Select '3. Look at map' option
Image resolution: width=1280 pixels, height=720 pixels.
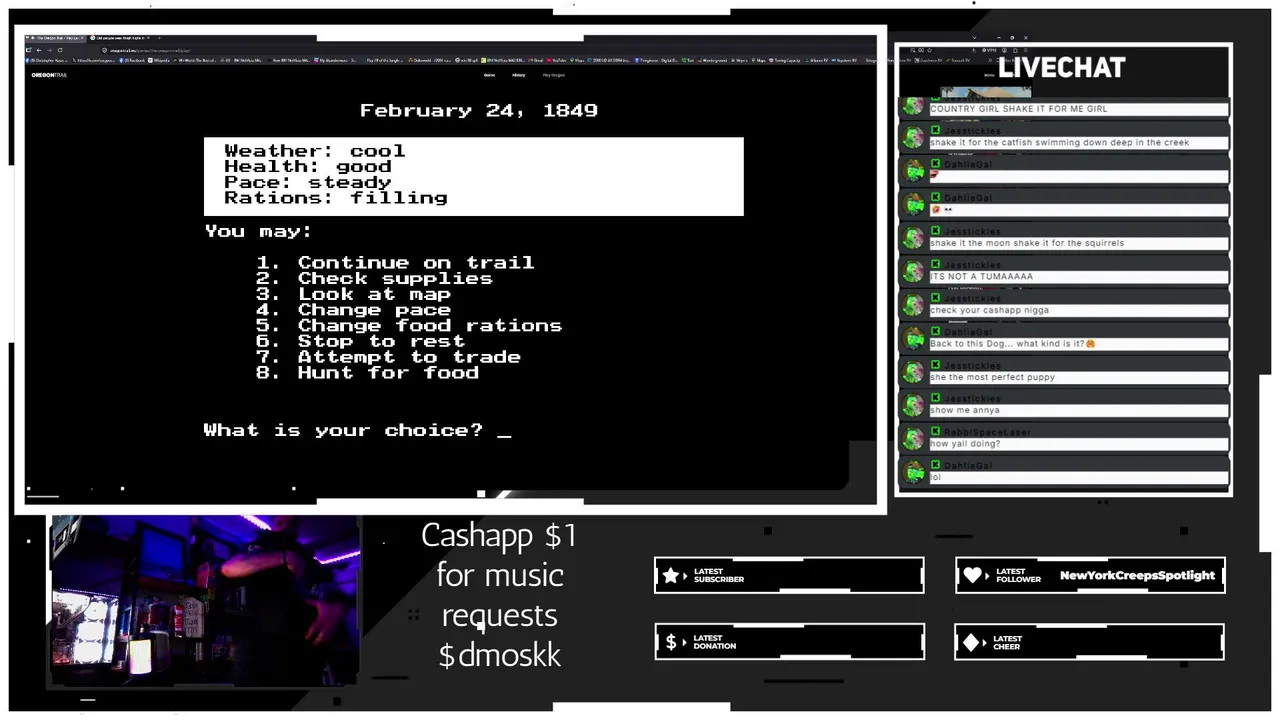point(353,295)
